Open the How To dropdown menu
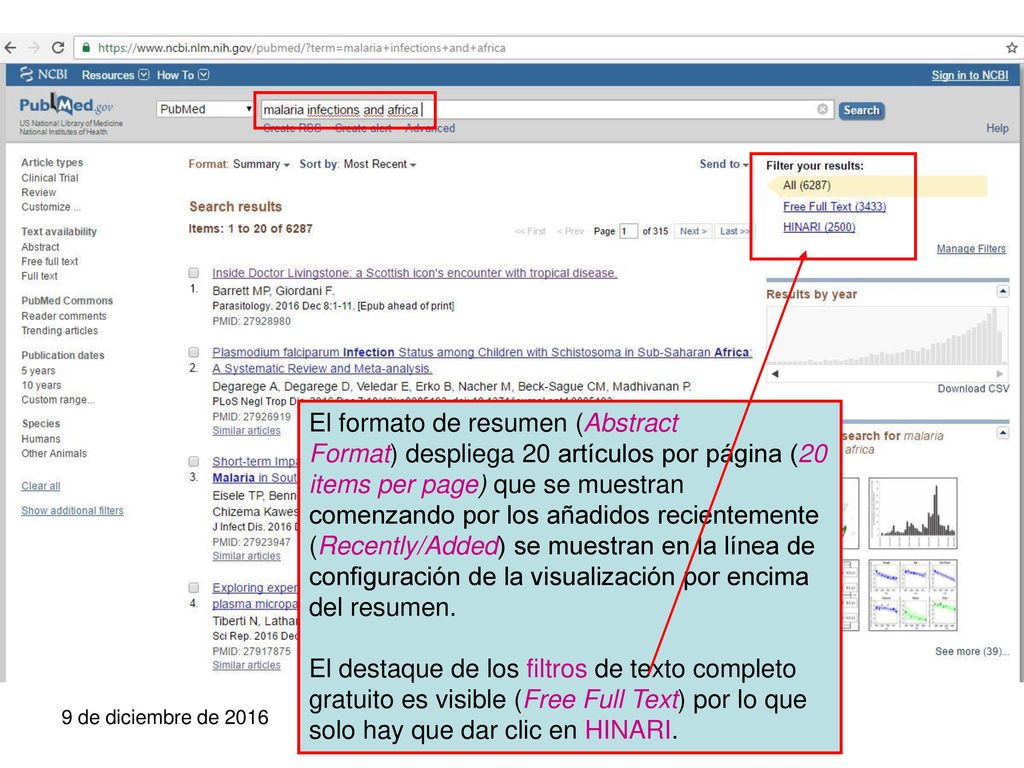The height and width of the screenshot is (768, 1024). 182,75
